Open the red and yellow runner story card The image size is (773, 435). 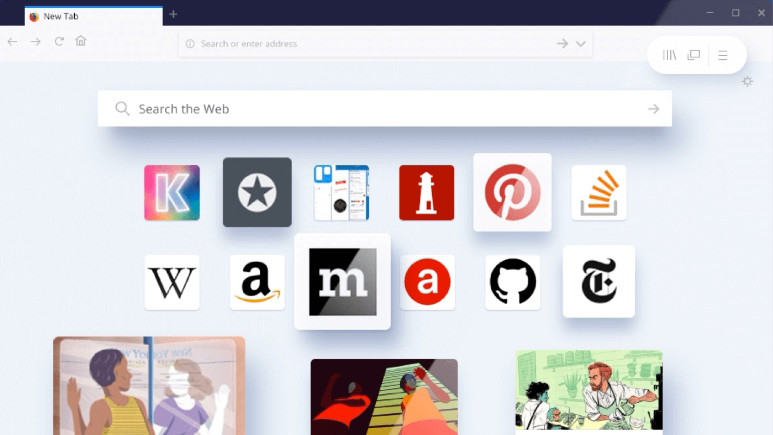384,397
